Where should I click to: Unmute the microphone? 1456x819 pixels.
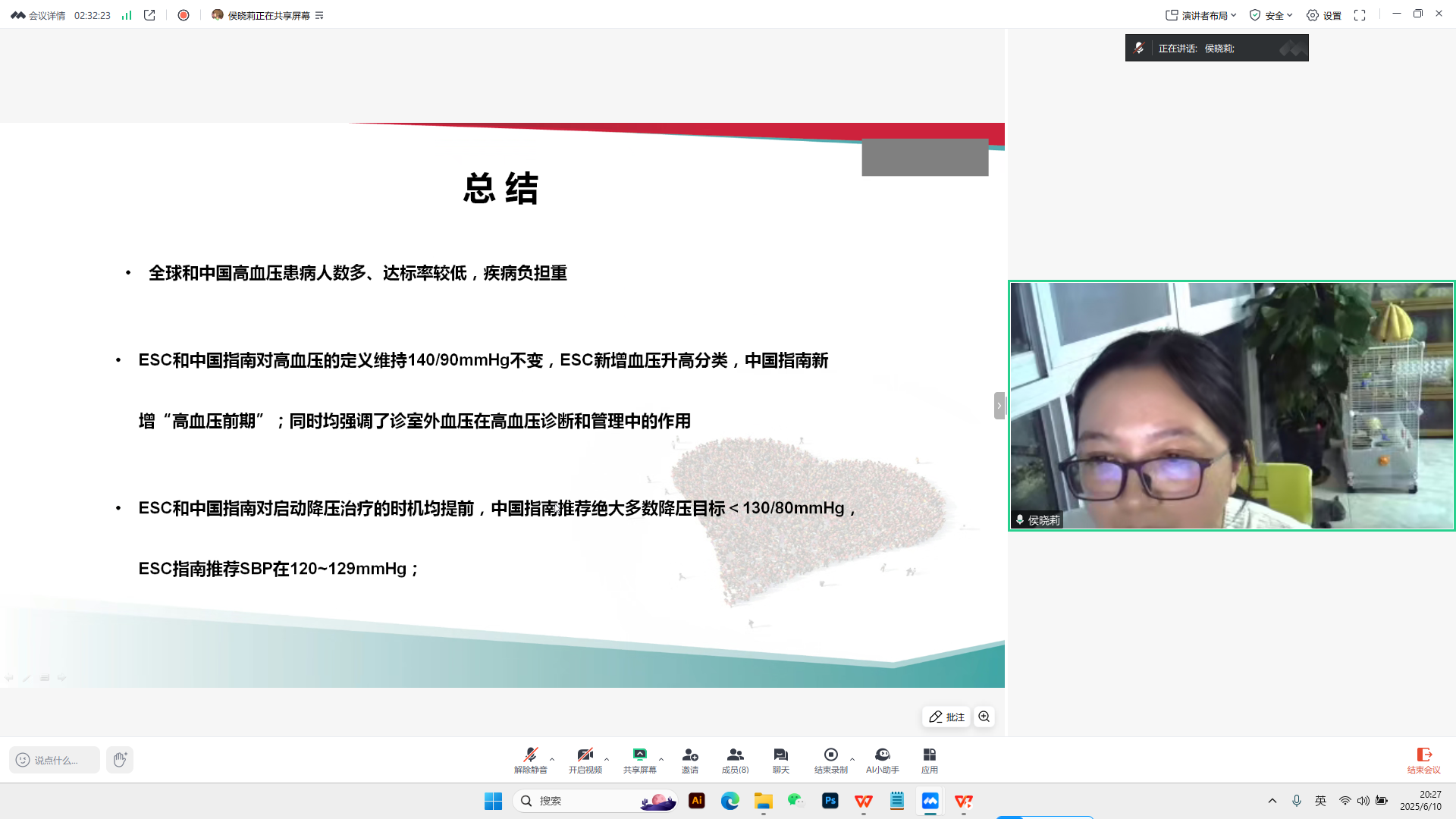tap(531, 758)
